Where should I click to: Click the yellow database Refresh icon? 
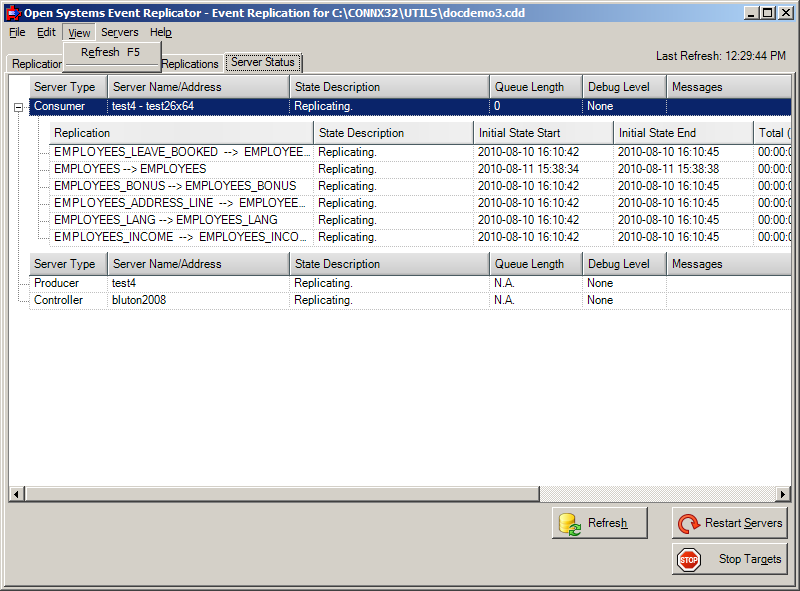tap(570, 522)
